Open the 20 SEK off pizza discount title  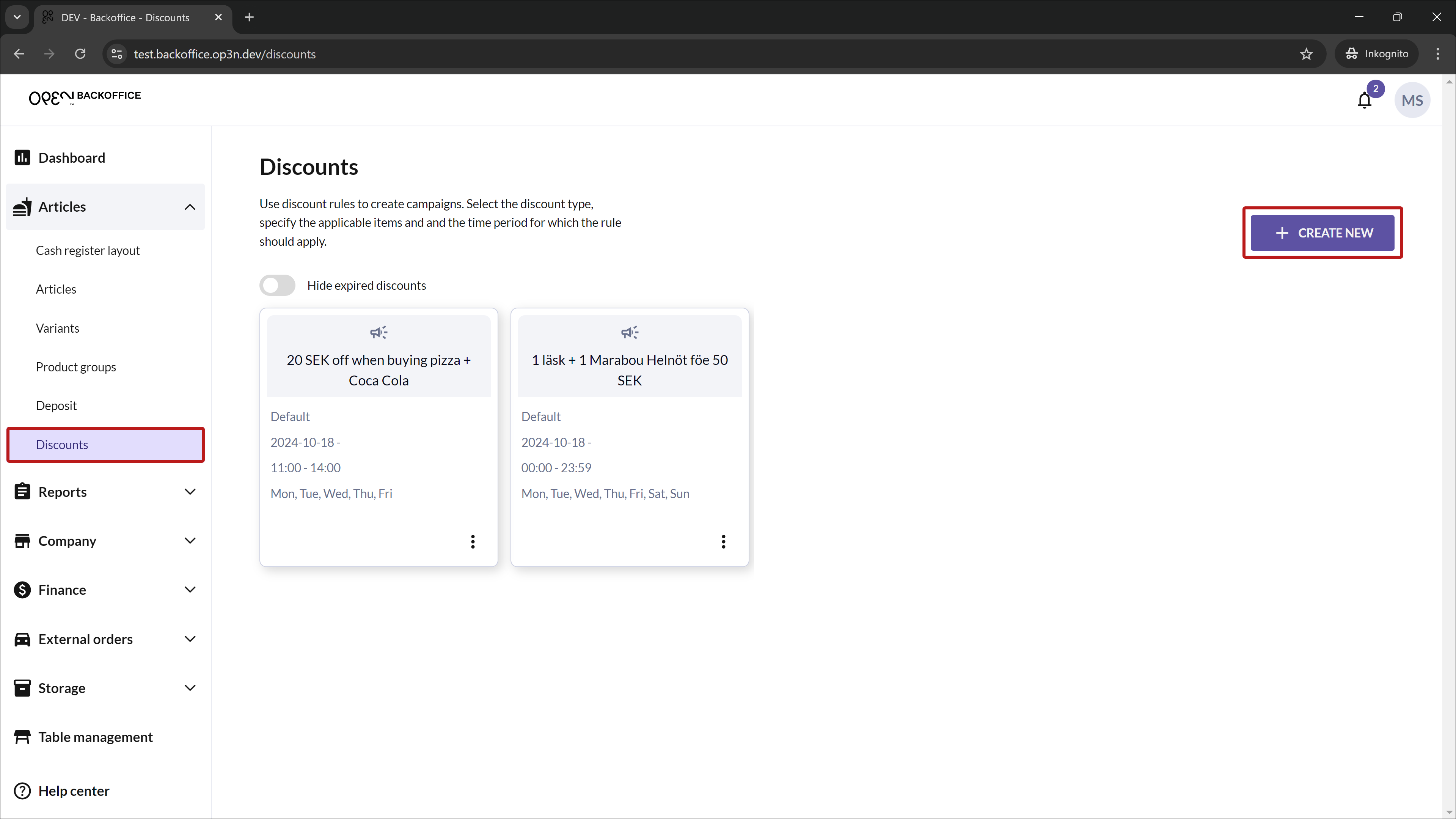[x=379, y=370]
